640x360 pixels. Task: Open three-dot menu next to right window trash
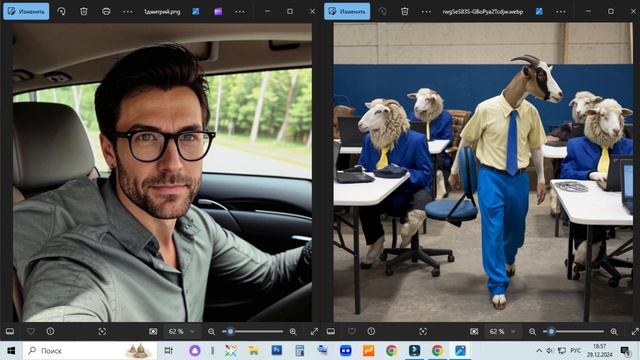tap(426, 11)
